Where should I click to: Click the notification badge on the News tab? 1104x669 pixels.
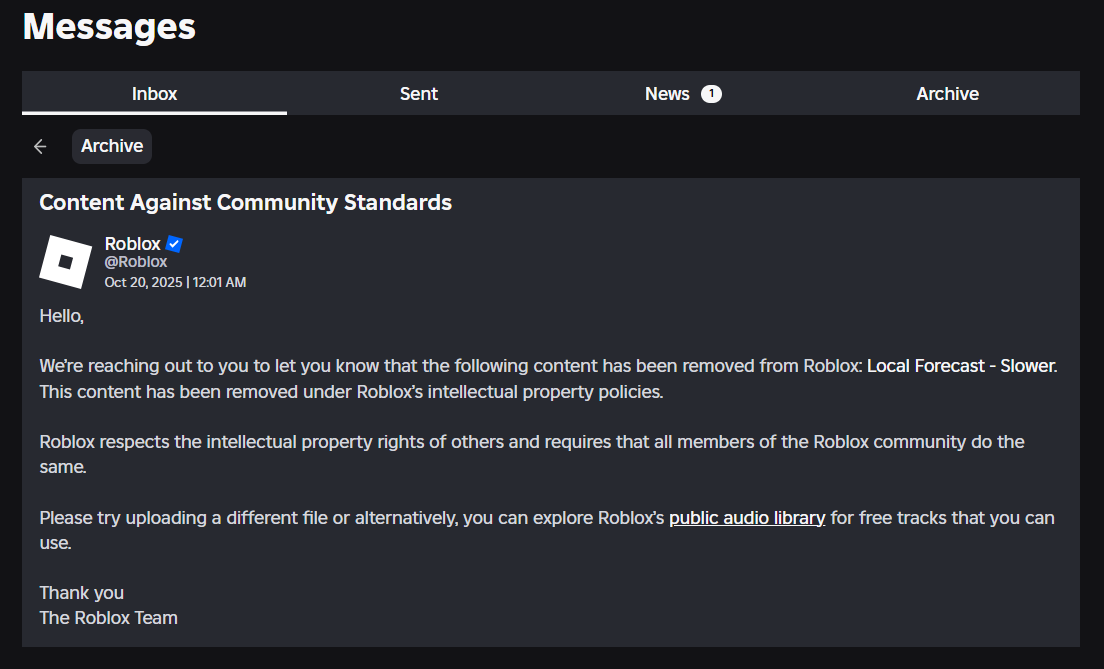click(x=711, y=93)
